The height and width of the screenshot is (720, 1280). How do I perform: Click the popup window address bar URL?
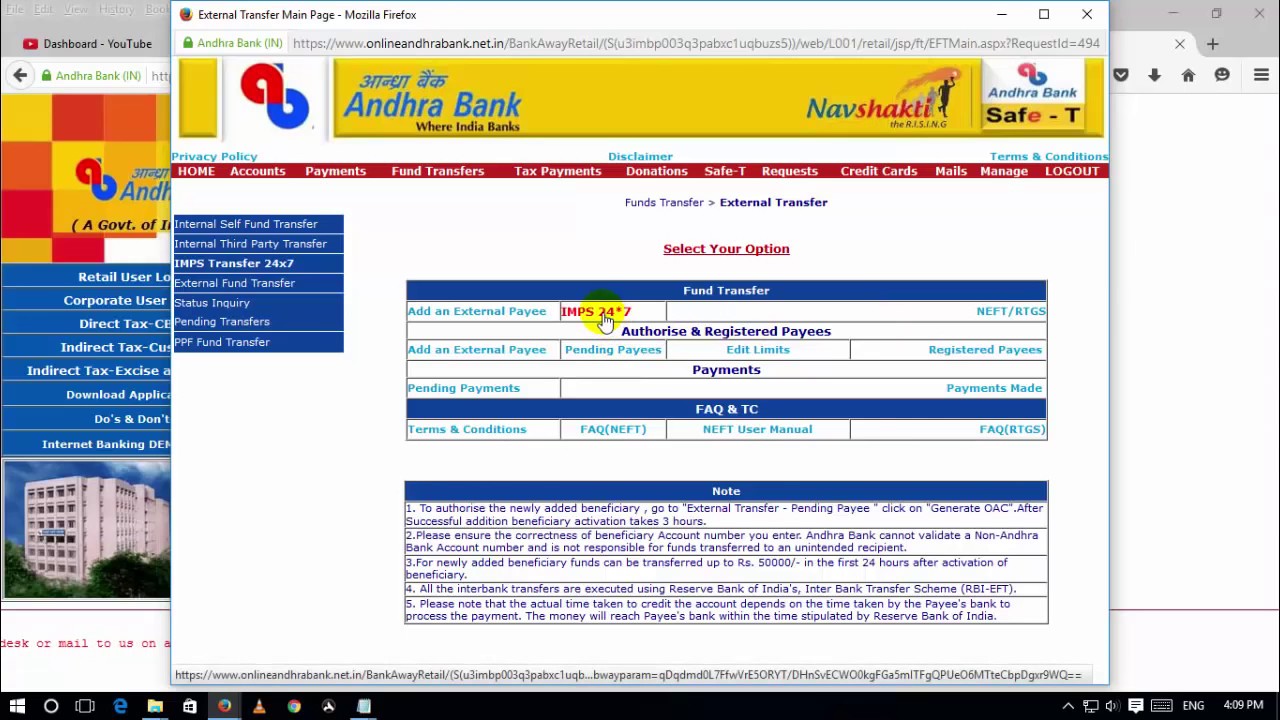point(696,43)
